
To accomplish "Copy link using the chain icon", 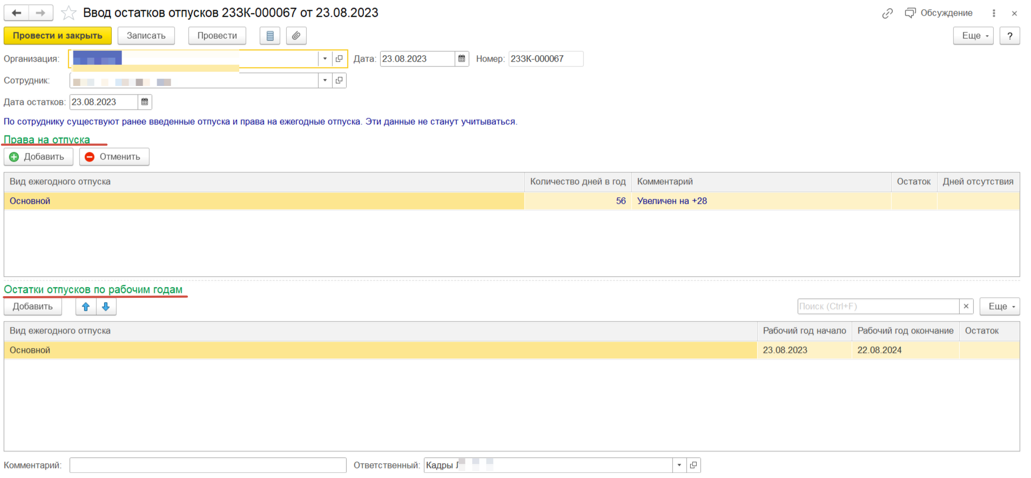I will click(x=887, y=13).
